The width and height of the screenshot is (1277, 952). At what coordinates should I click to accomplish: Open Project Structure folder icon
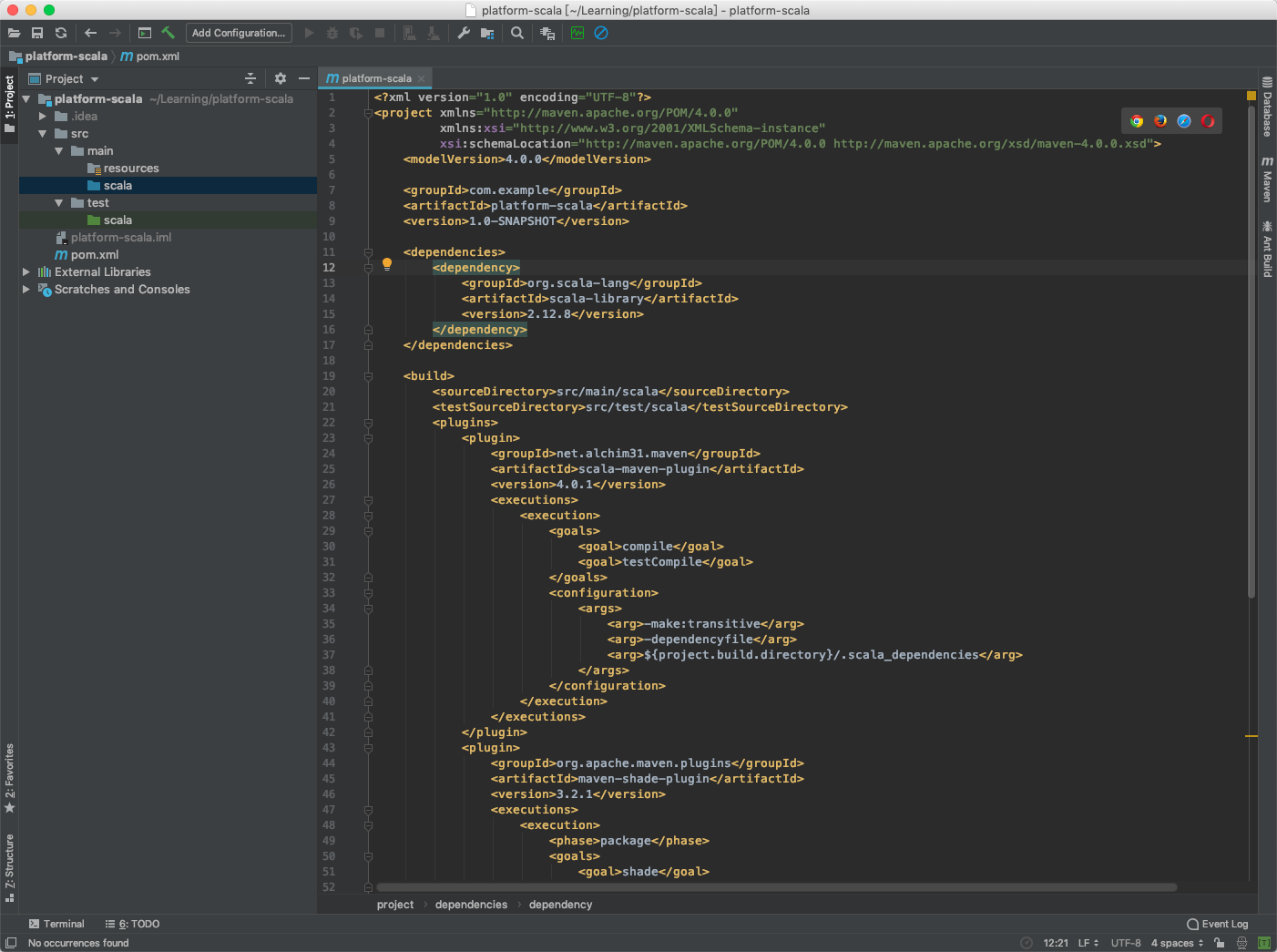coord(487,33)
